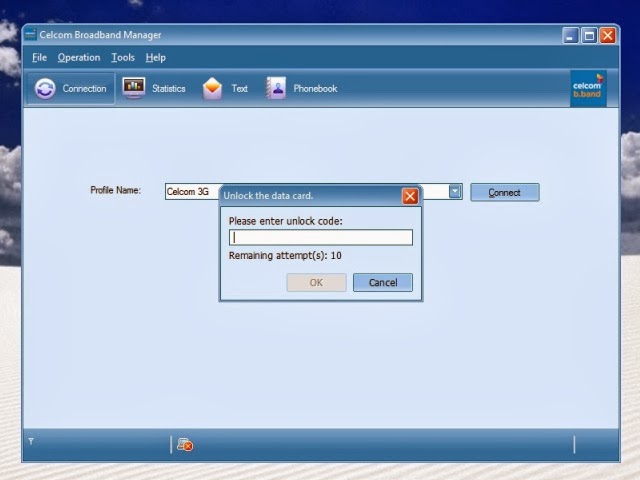Click the Phonebook label in toolbar

pos(315,89)
